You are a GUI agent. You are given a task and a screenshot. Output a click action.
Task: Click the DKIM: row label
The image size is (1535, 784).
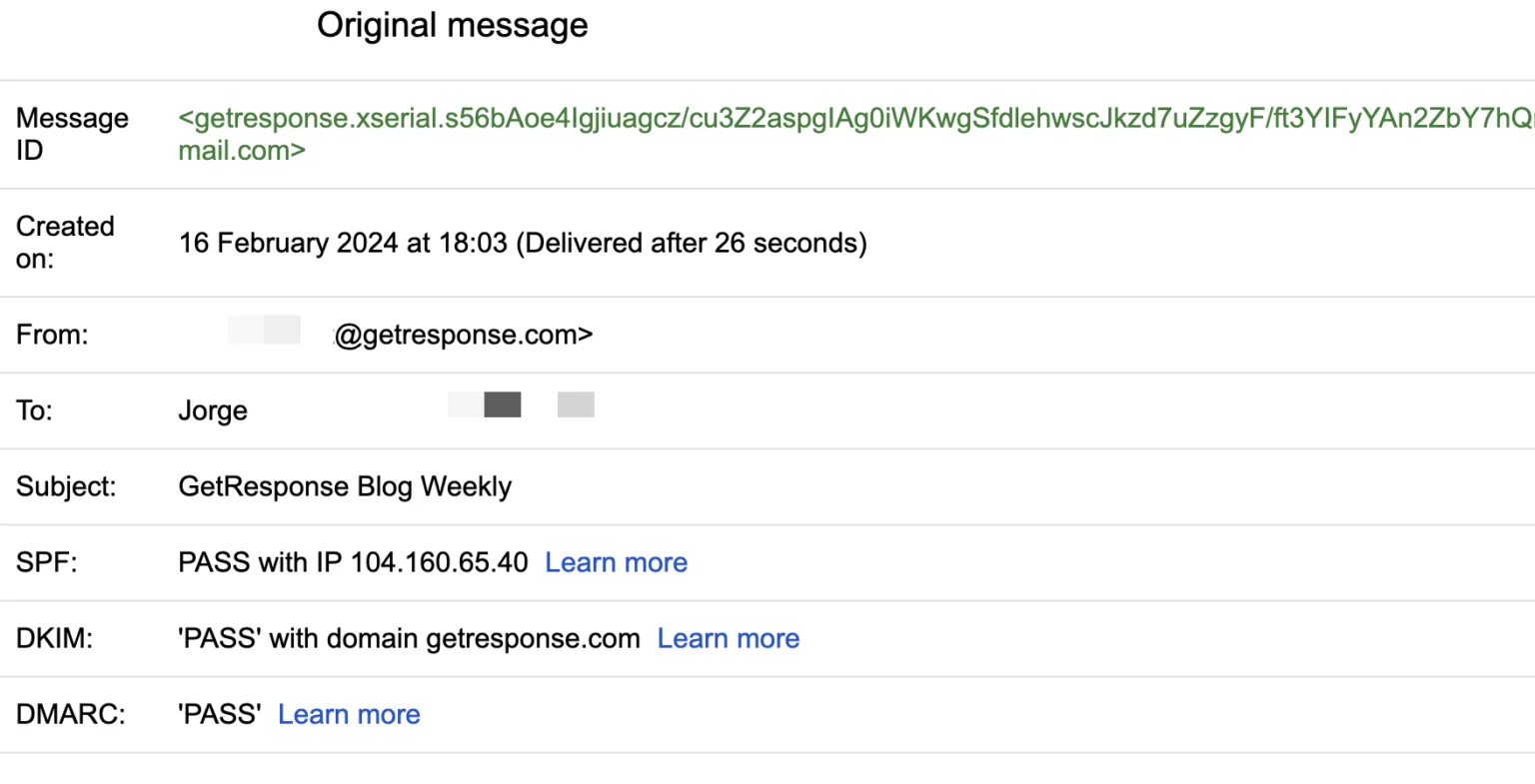click(x=54, y=638)
